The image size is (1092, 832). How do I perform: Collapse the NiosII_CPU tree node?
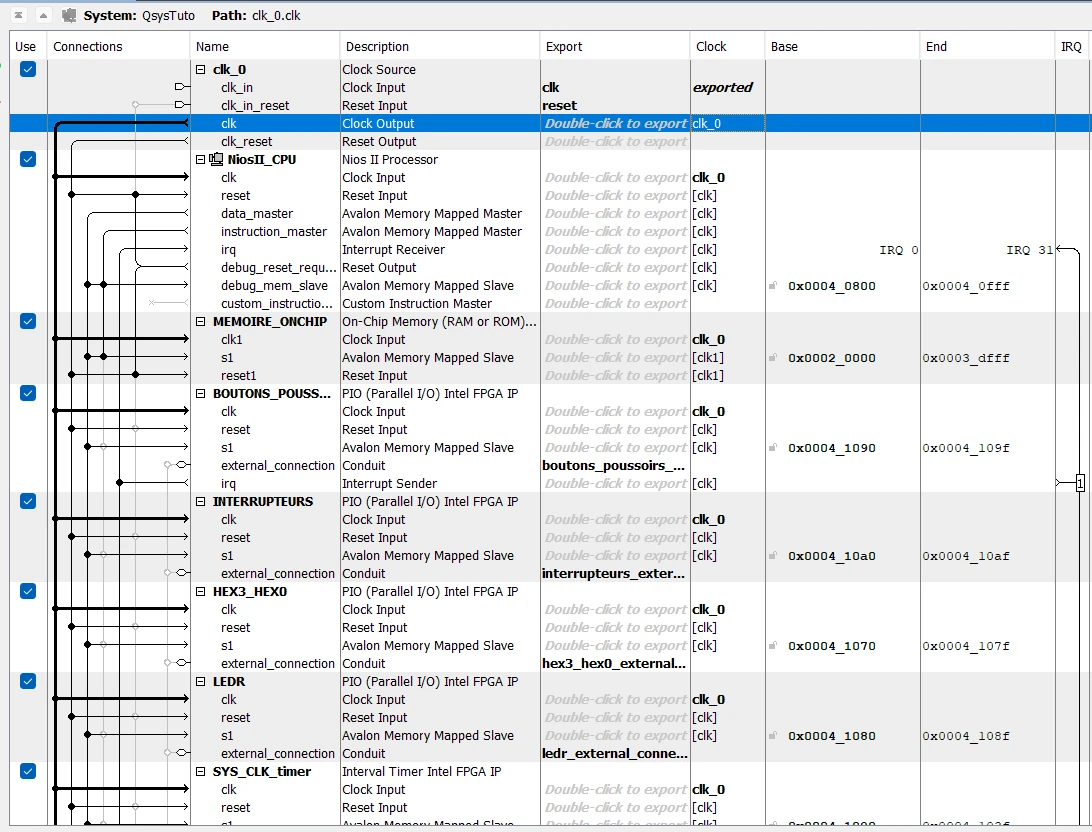(201, 159)
